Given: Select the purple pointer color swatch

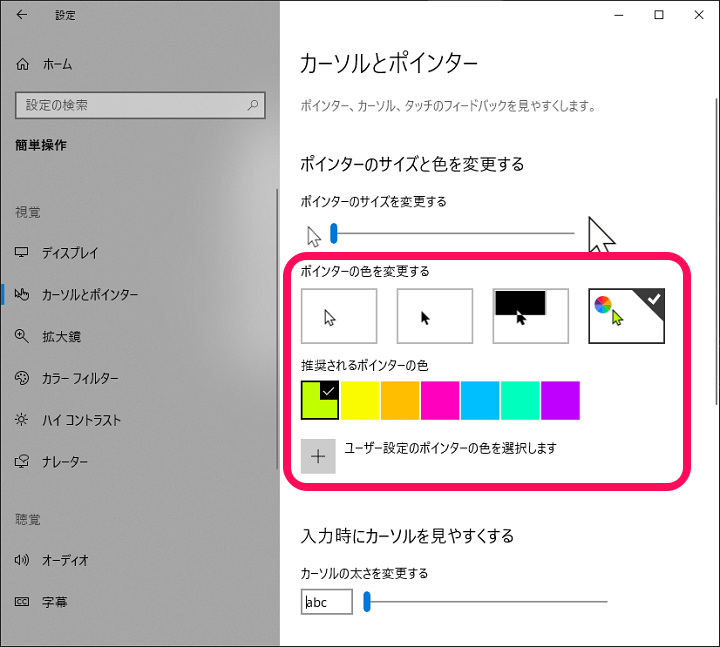Looking at the screenshot, I should pyautogui.click(x=560, y=400).
